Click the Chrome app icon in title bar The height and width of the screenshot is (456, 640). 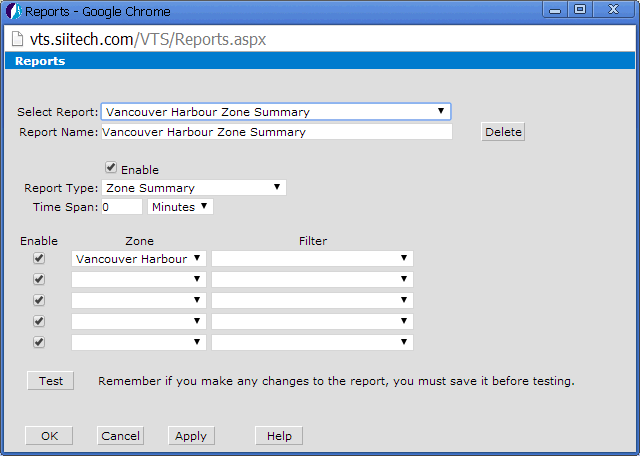(x=12, y=12)
